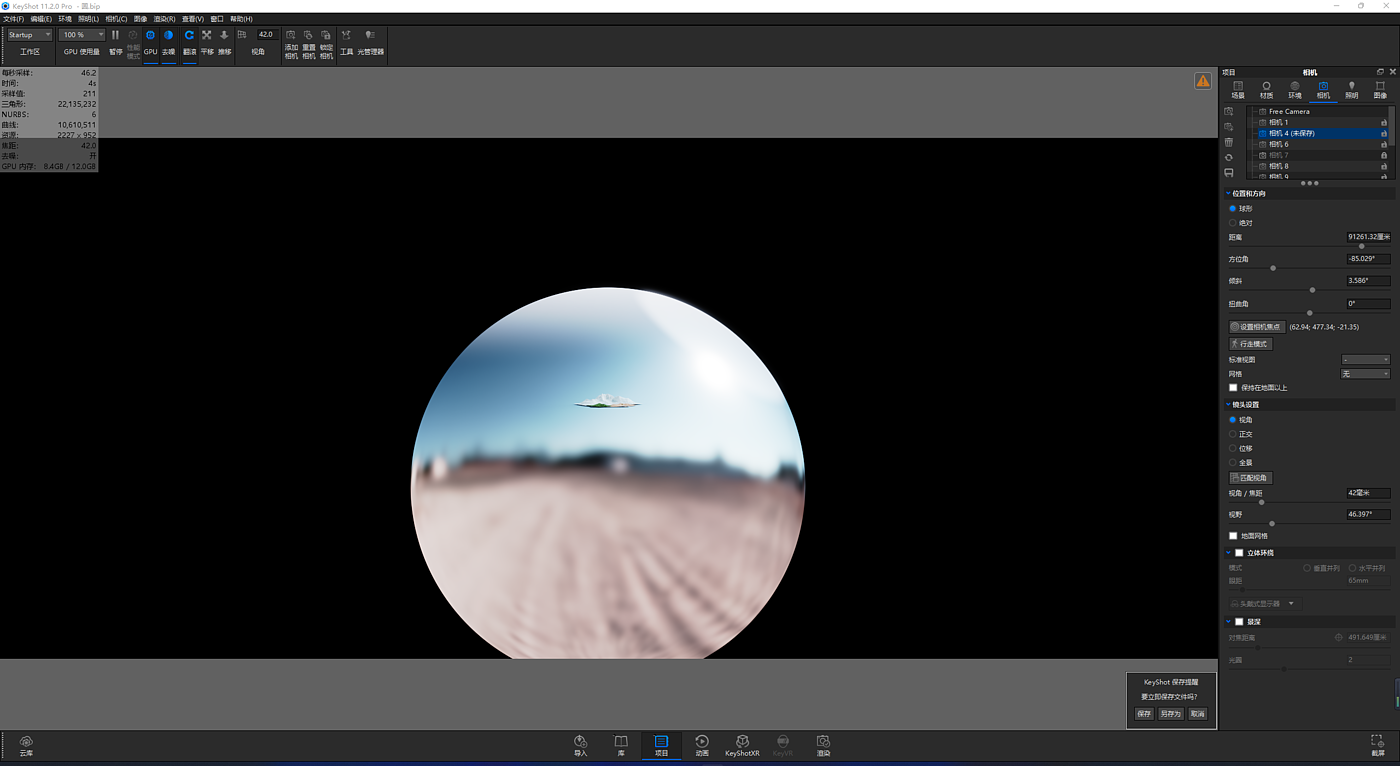Open the KeyShotXR icon
This screenshot has height=766, width=1400.
pyautogui.click(x=742, y=742)
